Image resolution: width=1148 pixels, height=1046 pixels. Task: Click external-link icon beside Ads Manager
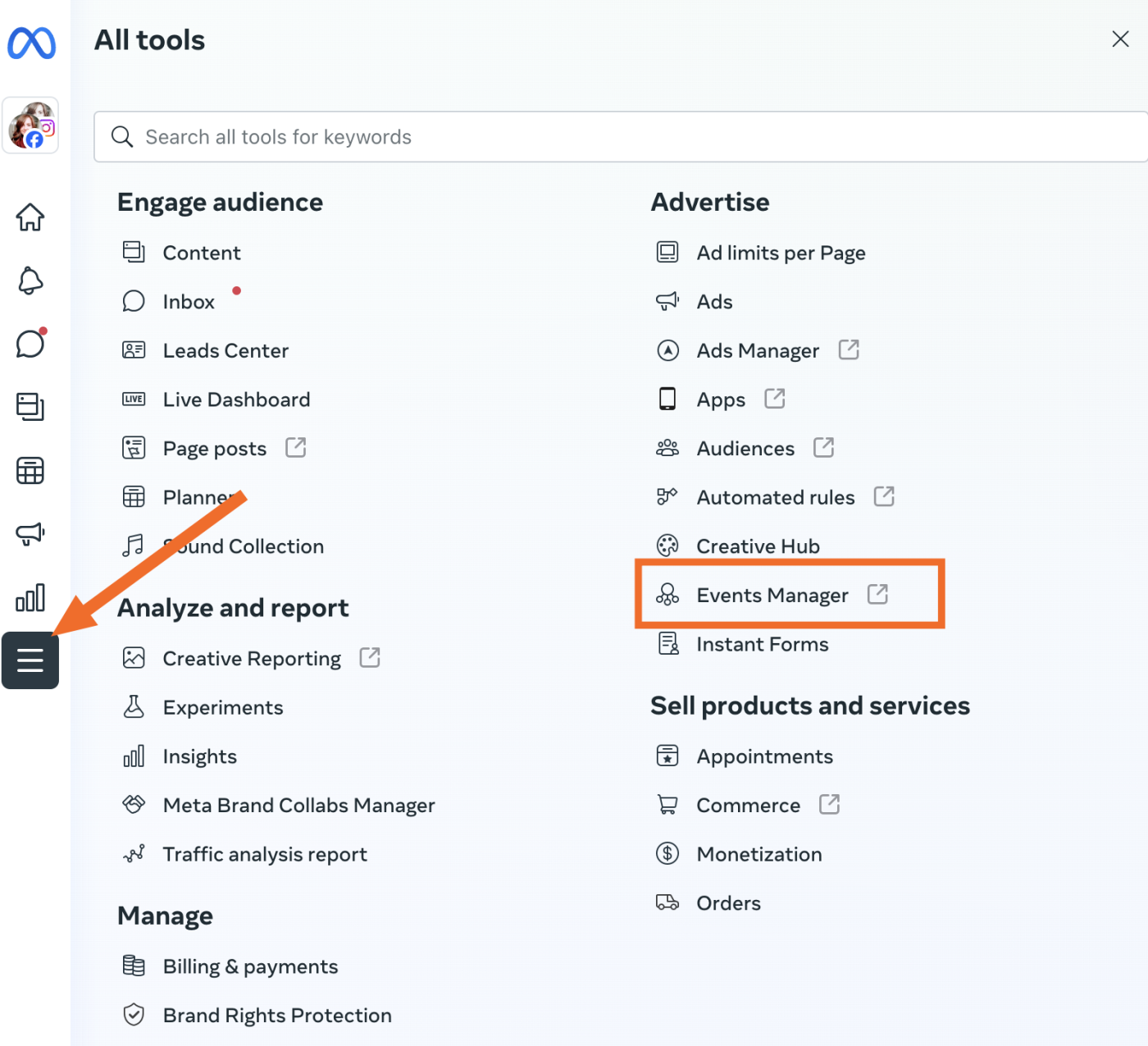point(849,349)
